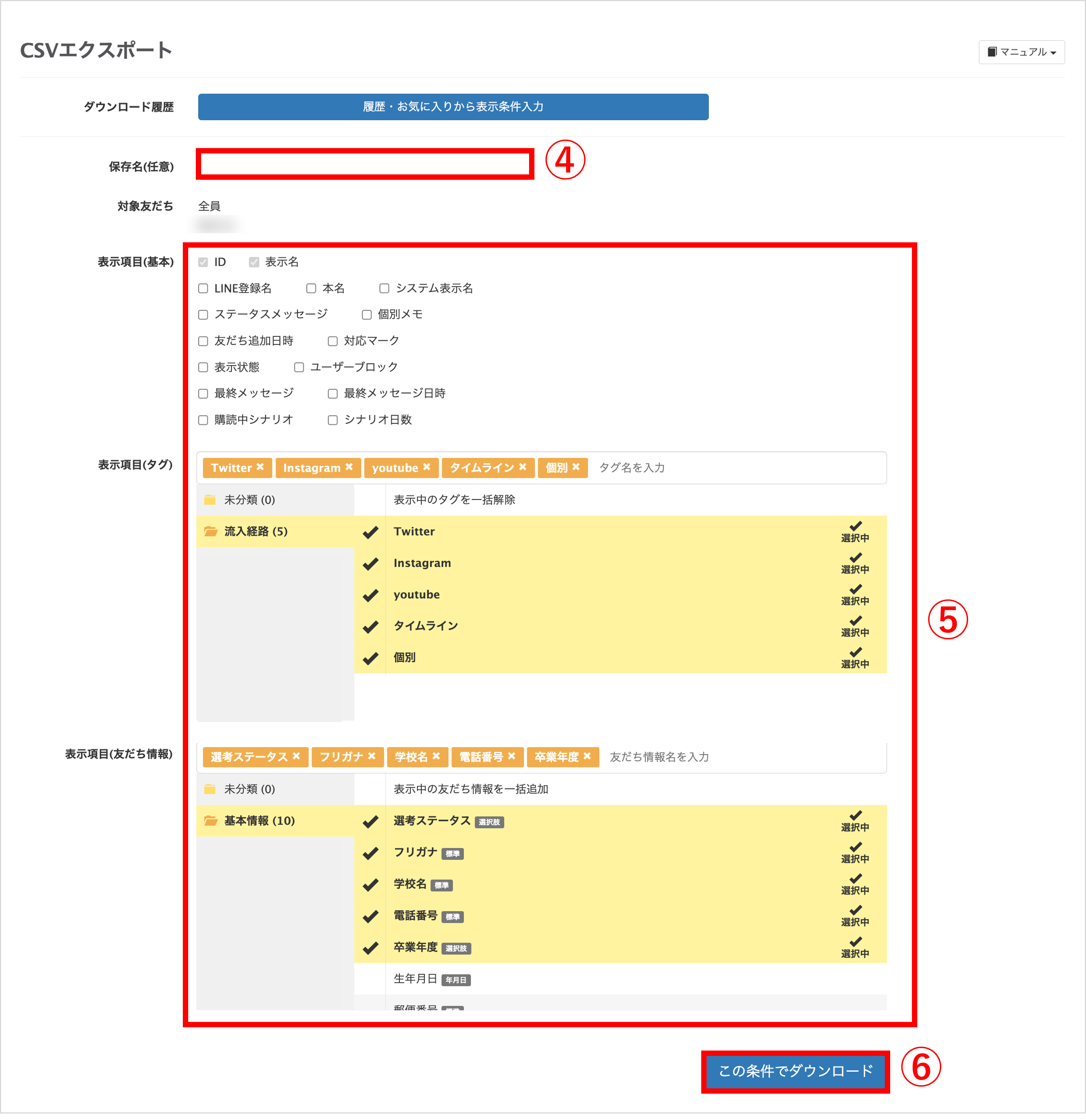
Task: Click the 保存名(任意) input field
Action: click(x=363, y=166)
